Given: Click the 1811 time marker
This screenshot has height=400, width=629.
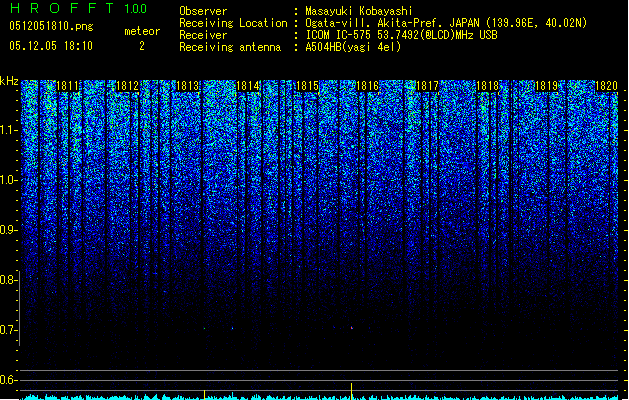Looking at the screenshot, I should (67, 86).
